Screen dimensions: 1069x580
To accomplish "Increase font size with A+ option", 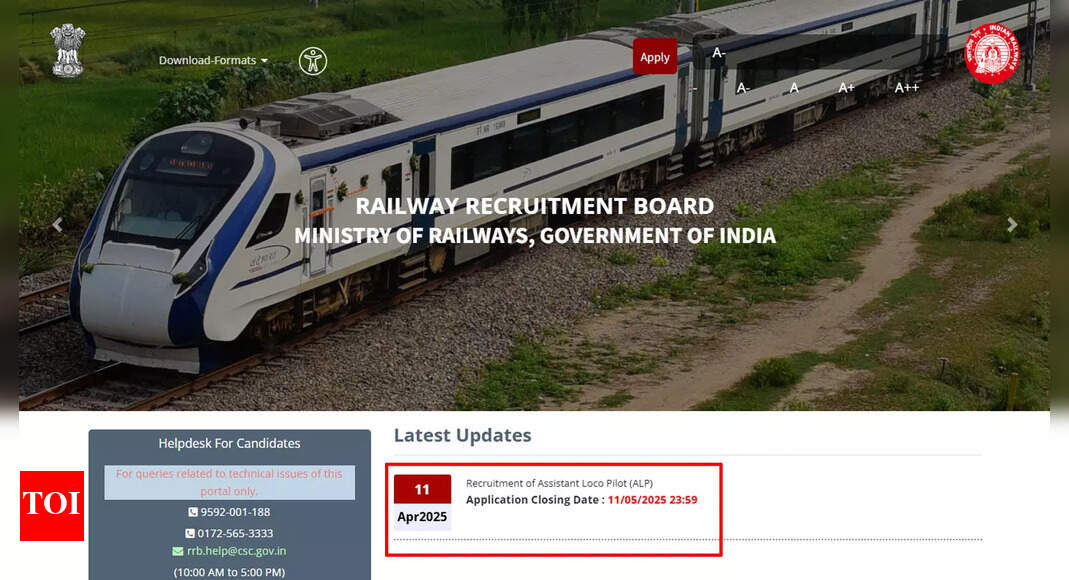I will click(846, 88).
